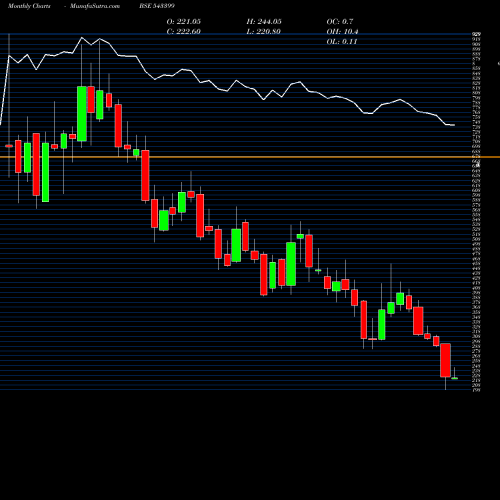Click the open value "O: 221.05"
500x500 pixels.
click(184, 22)
